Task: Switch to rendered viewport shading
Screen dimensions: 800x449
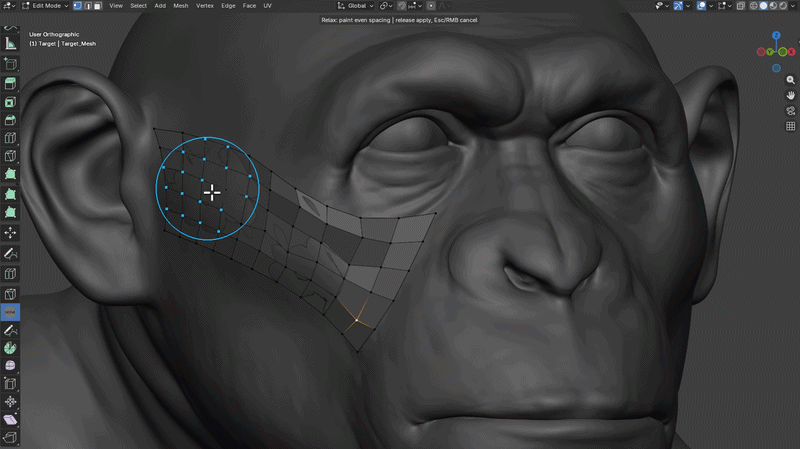Action: click(783, 6)
